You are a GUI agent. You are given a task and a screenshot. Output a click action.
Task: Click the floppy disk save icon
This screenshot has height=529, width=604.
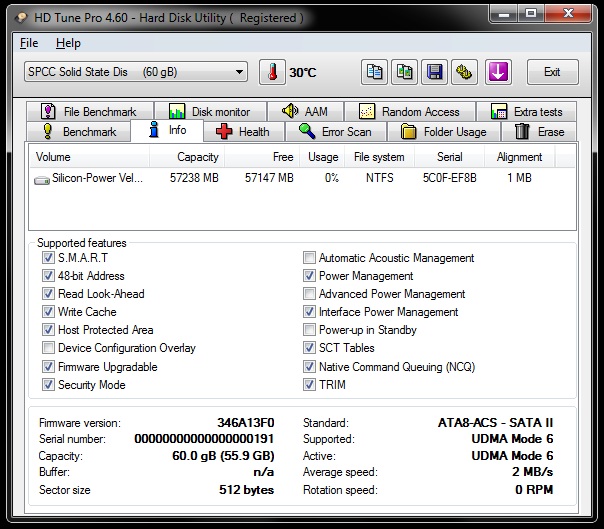pyautogui.click(x=434, y=72)
